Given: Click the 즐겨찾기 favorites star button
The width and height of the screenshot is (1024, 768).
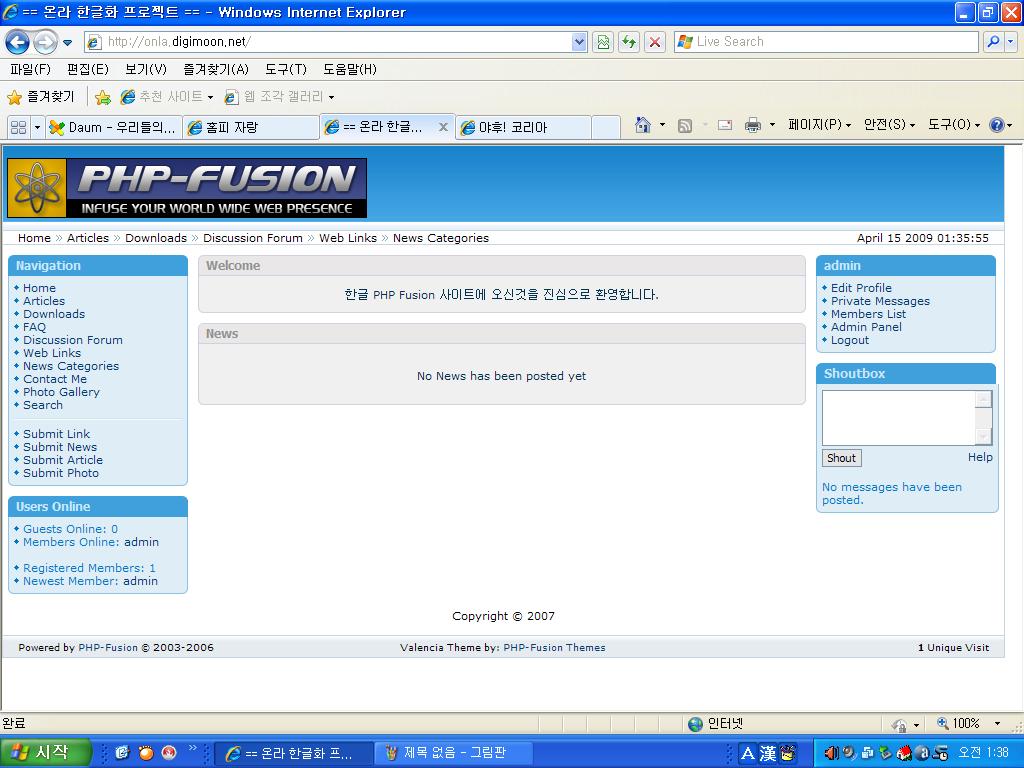Looking at the screenshot, I should coord(41,97).
